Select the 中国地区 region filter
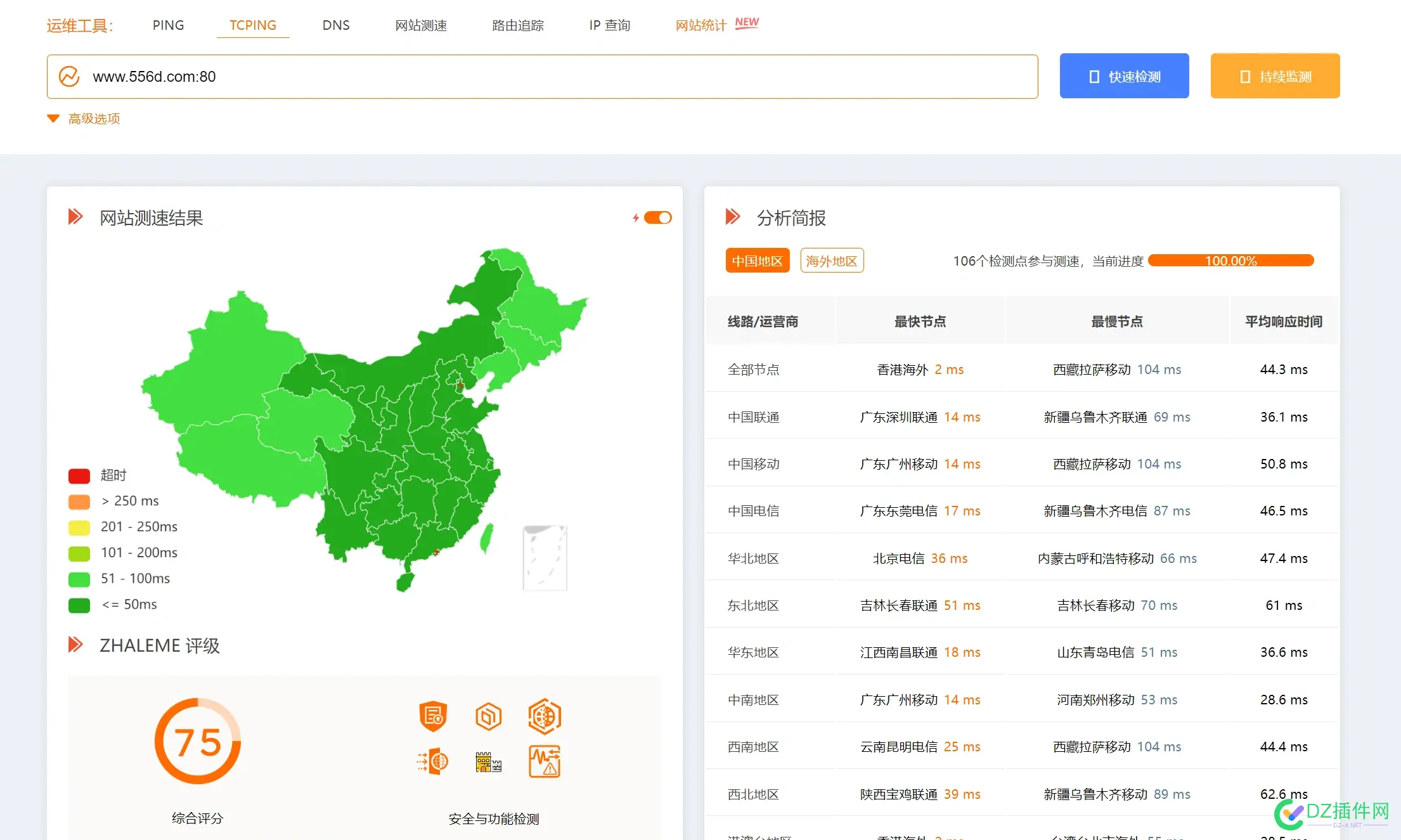Viewport: 1401px width, 840px height. click(757, 260)
